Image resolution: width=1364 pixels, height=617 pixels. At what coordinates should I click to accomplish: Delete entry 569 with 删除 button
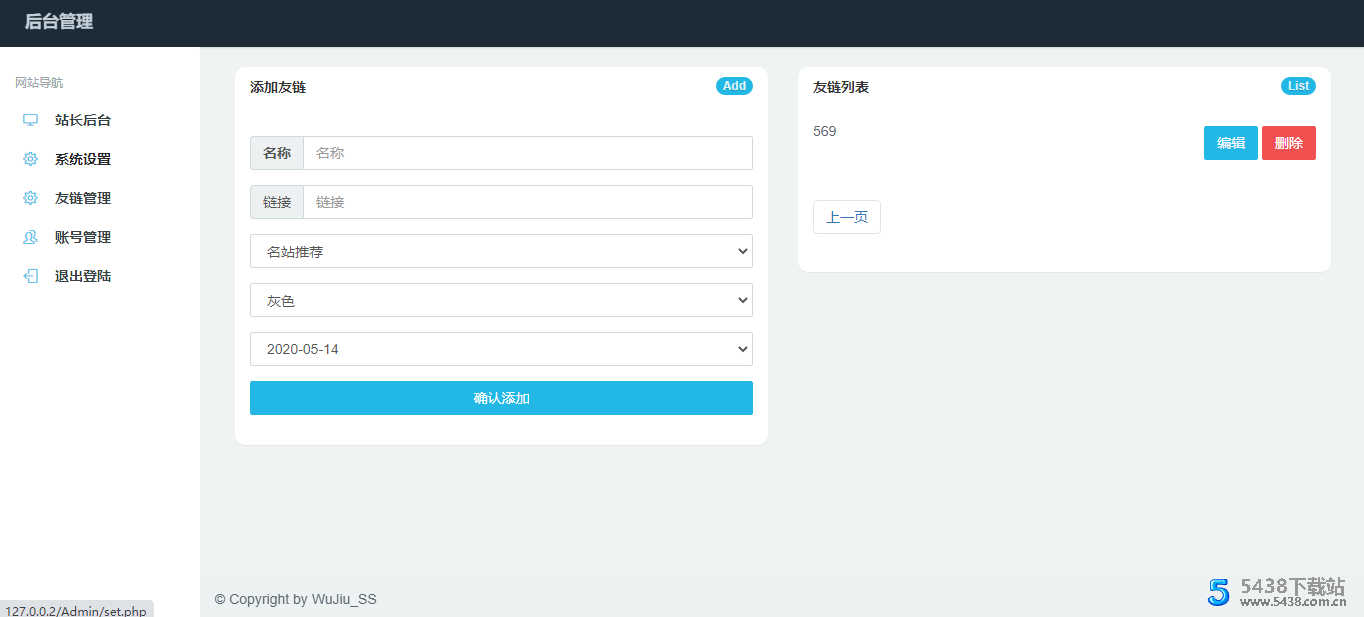(x=1288, y=143)
